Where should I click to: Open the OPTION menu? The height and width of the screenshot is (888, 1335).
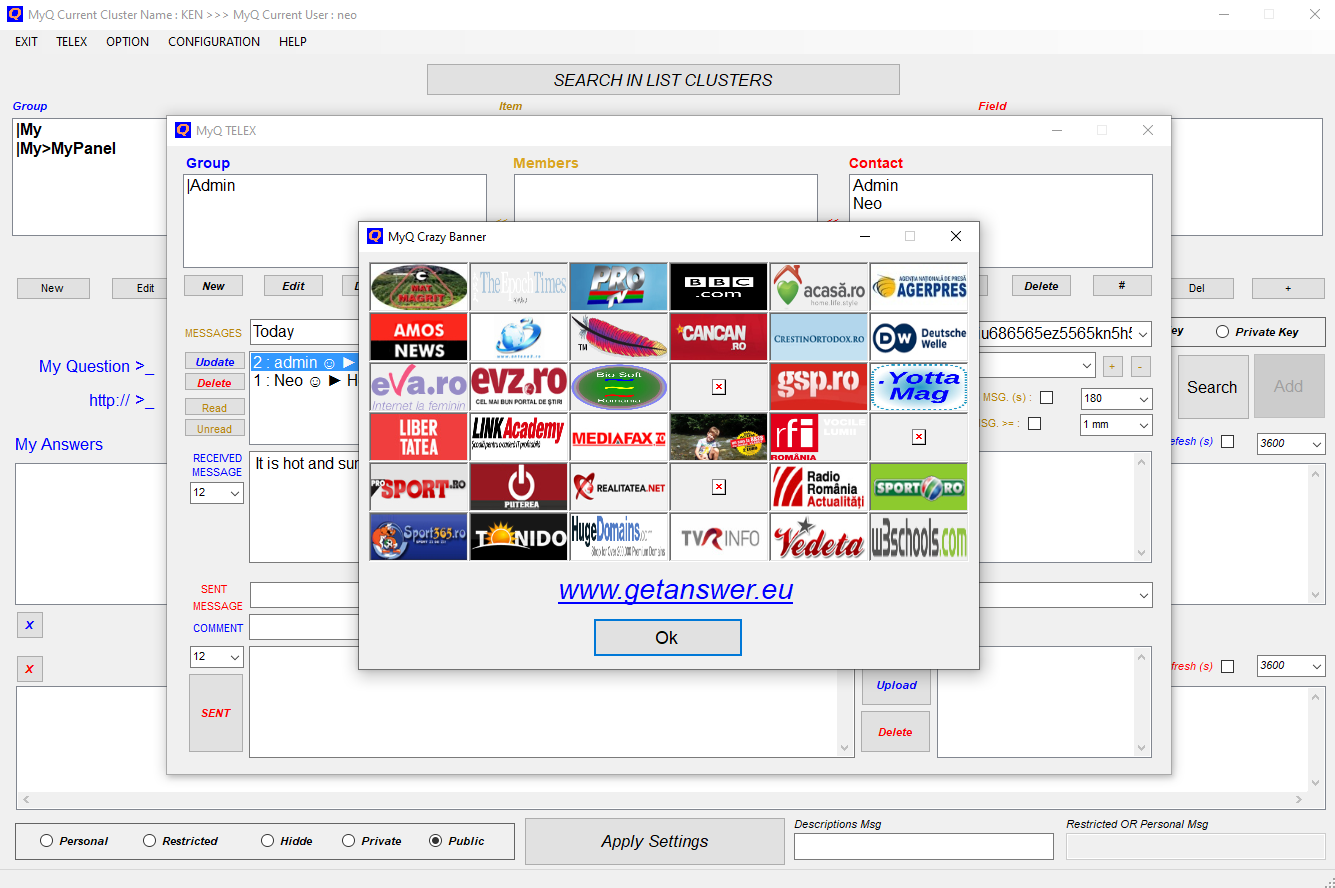(x=128, y=42)
